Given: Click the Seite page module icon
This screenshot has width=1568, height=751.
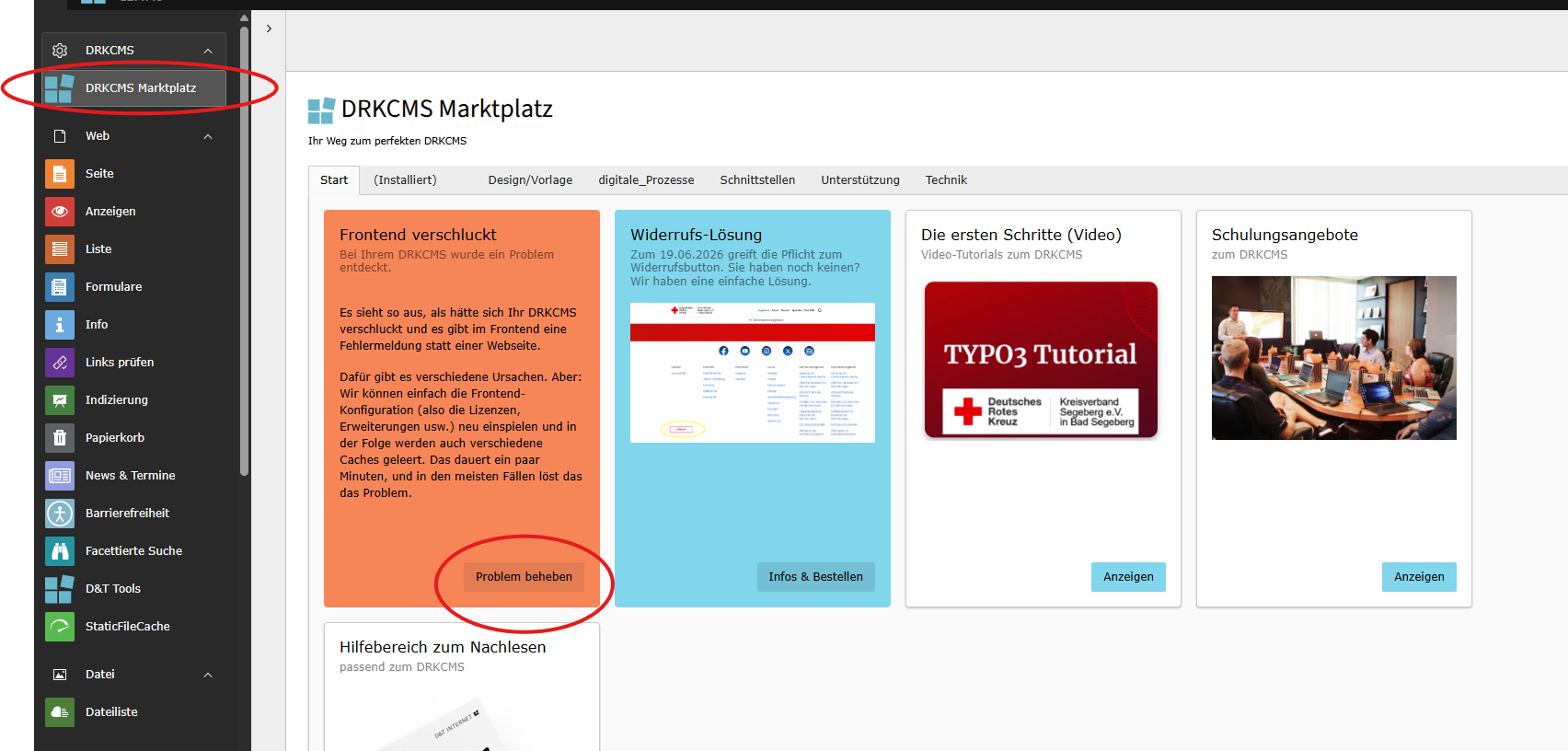Looking at the screenshot, I should pos(60,174).
